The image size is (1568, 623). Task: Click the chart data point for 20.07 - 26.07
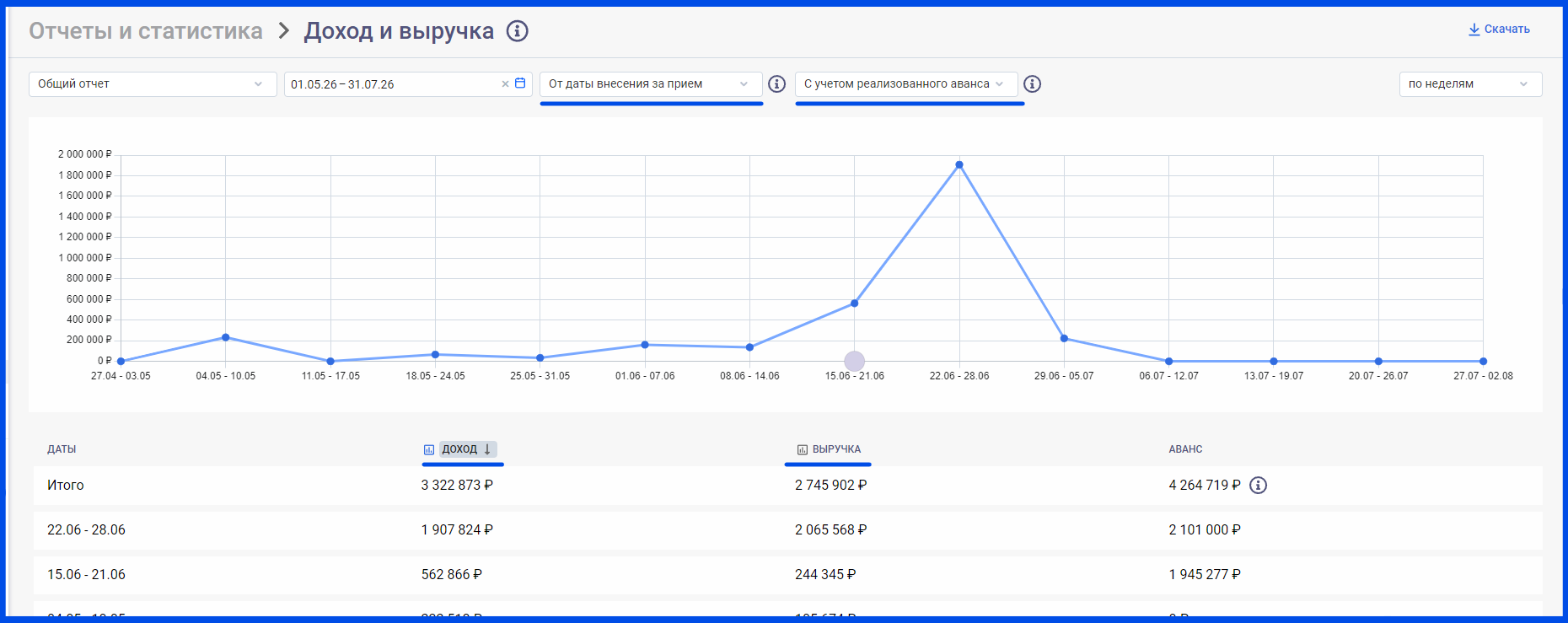(x=1378, y=362)
